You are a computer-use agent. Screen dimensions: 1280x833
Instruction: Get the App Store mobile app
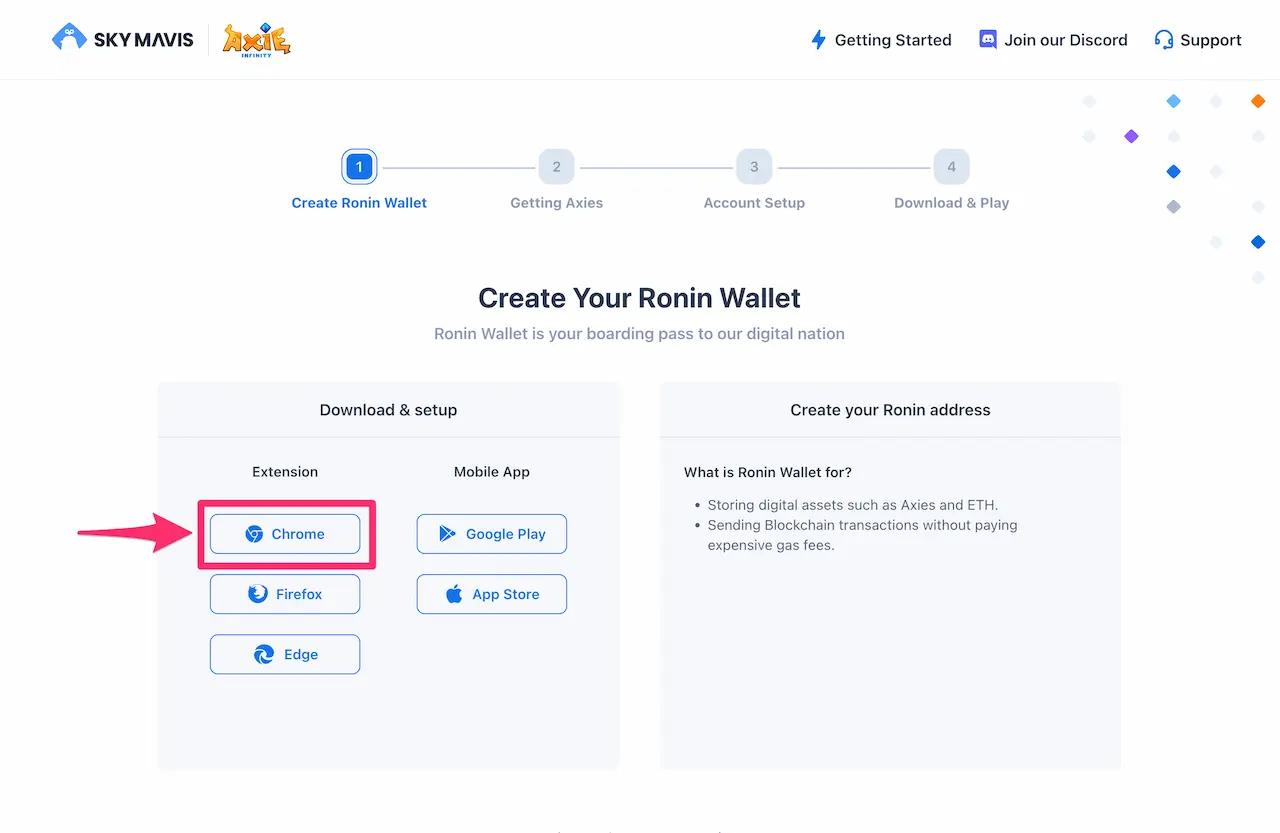point(492,594)
